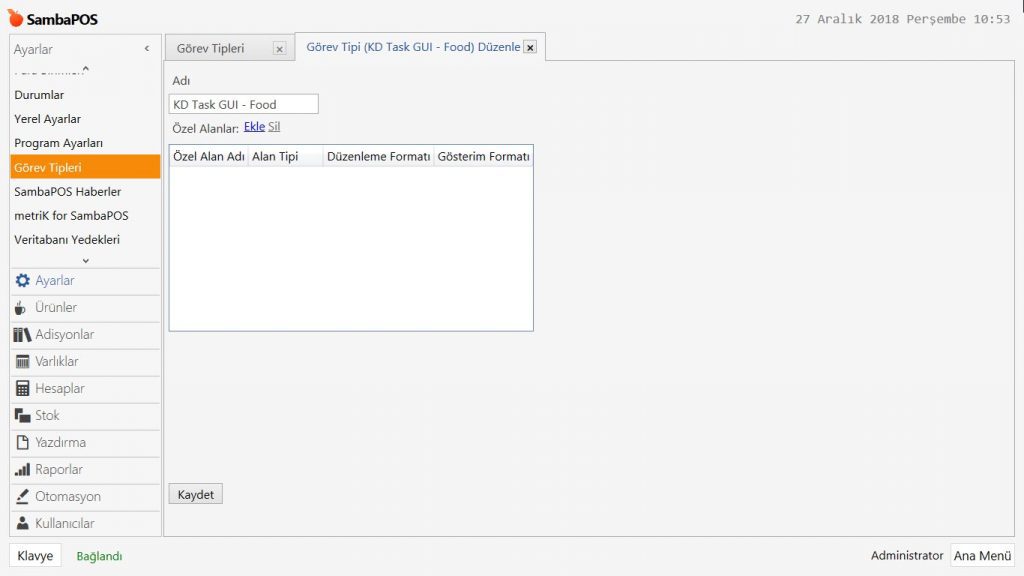Open Ürünler via the coffee cup icon
Image resolution: width=1024 pixels, height=576 pixels.
[x=21, y=308]
